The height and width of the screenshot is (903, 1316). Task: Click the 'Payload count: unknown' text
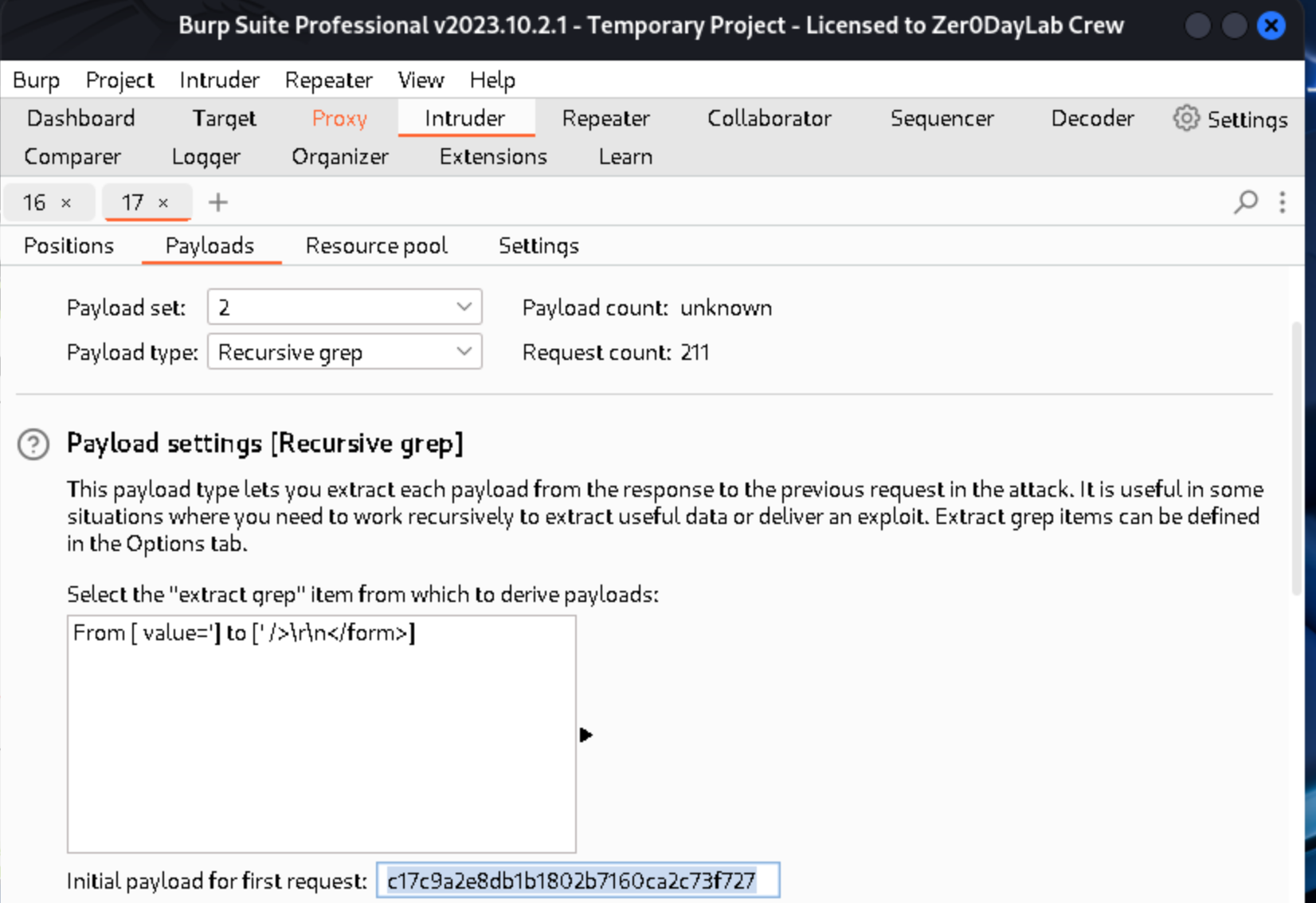(647, 308)
